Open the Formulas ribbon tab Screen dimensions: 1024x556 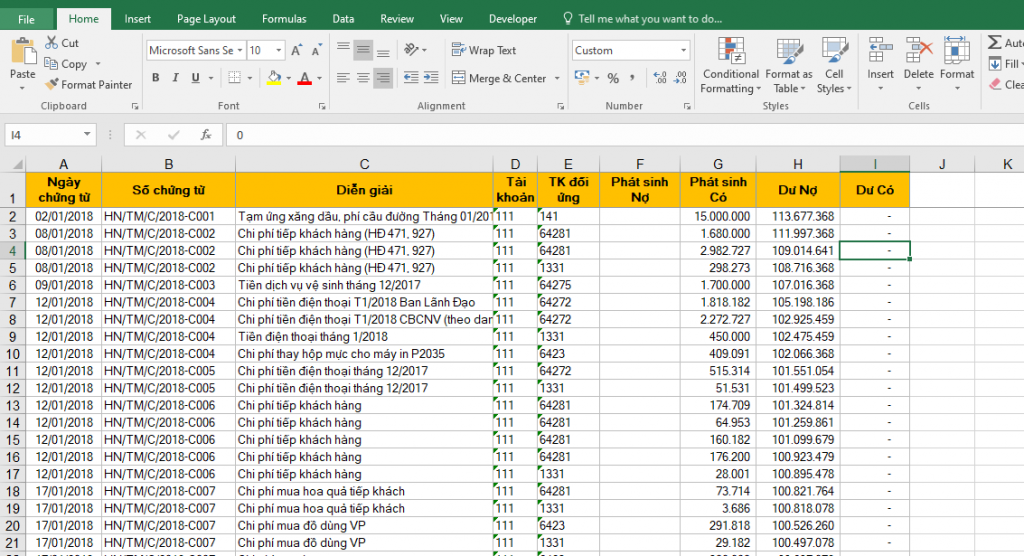284,19
